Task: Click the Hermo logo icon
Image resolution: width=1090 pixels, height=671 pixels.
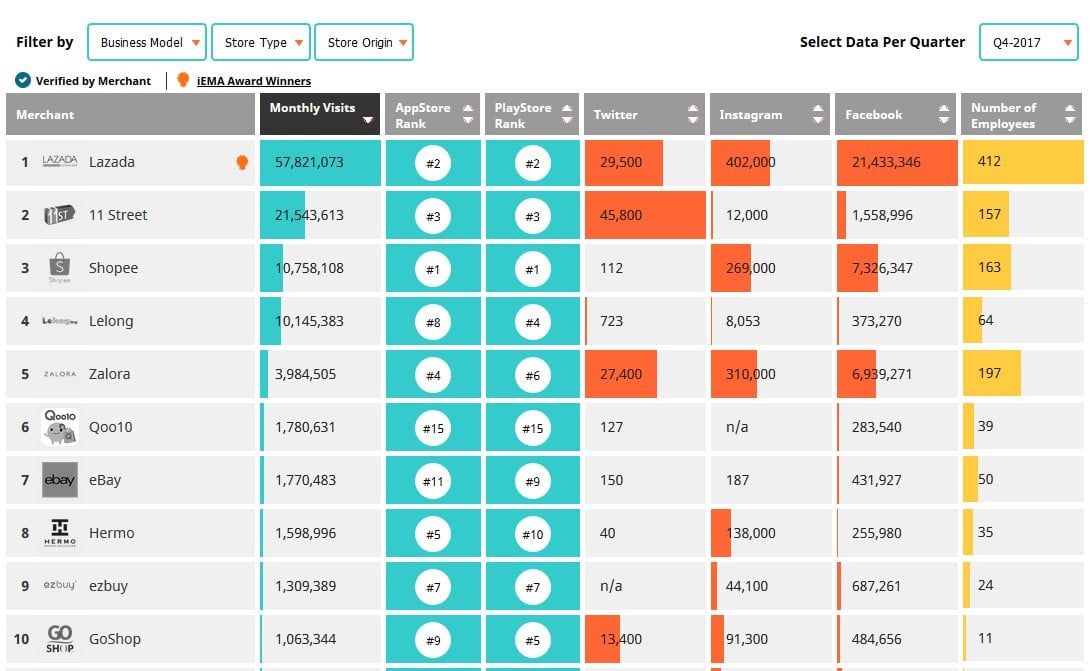Action: pyautogui.click(x=59, y=533)
